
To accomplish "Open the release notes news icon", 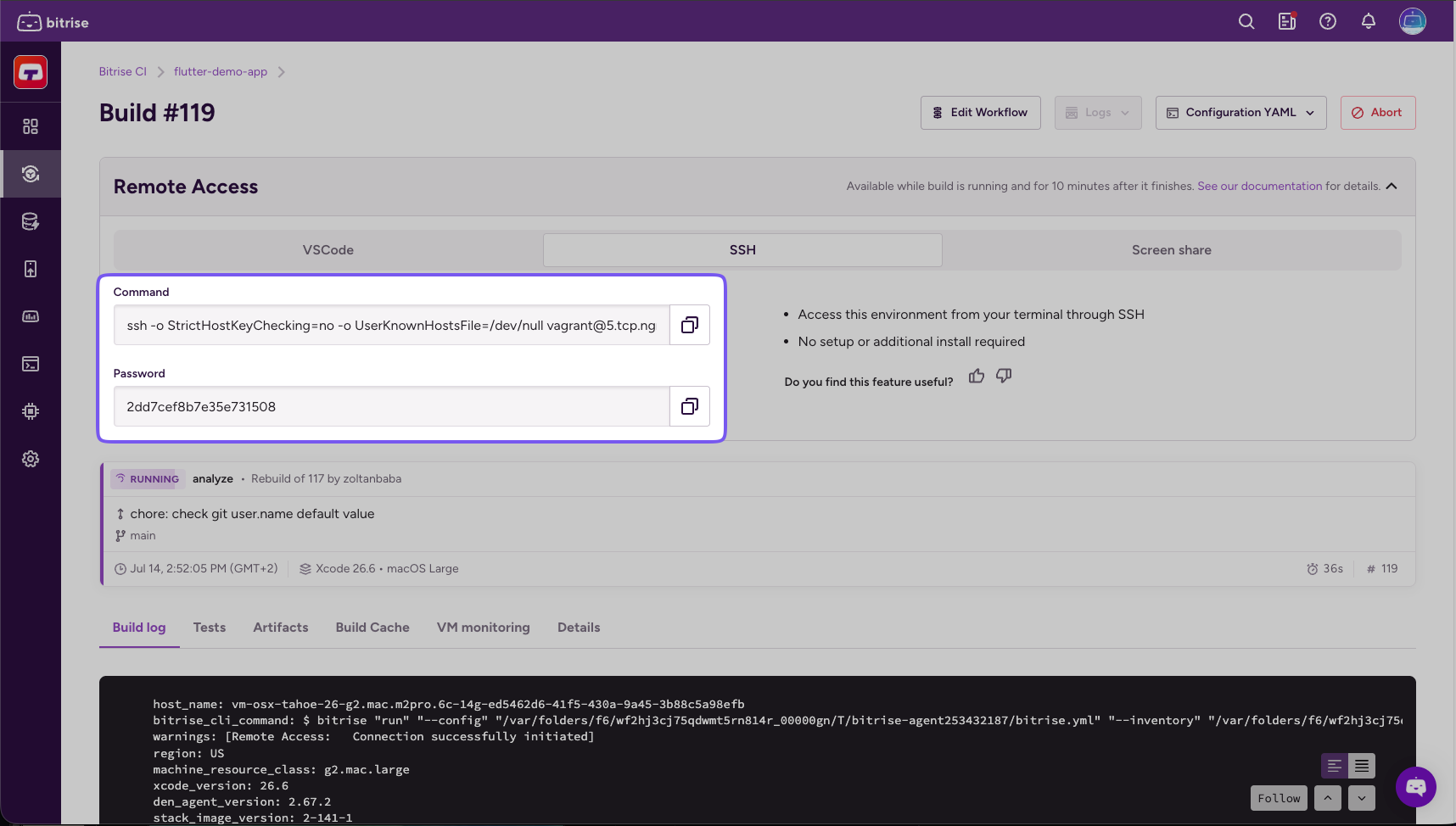I will pyautogui.click(x=1287, y=21).
